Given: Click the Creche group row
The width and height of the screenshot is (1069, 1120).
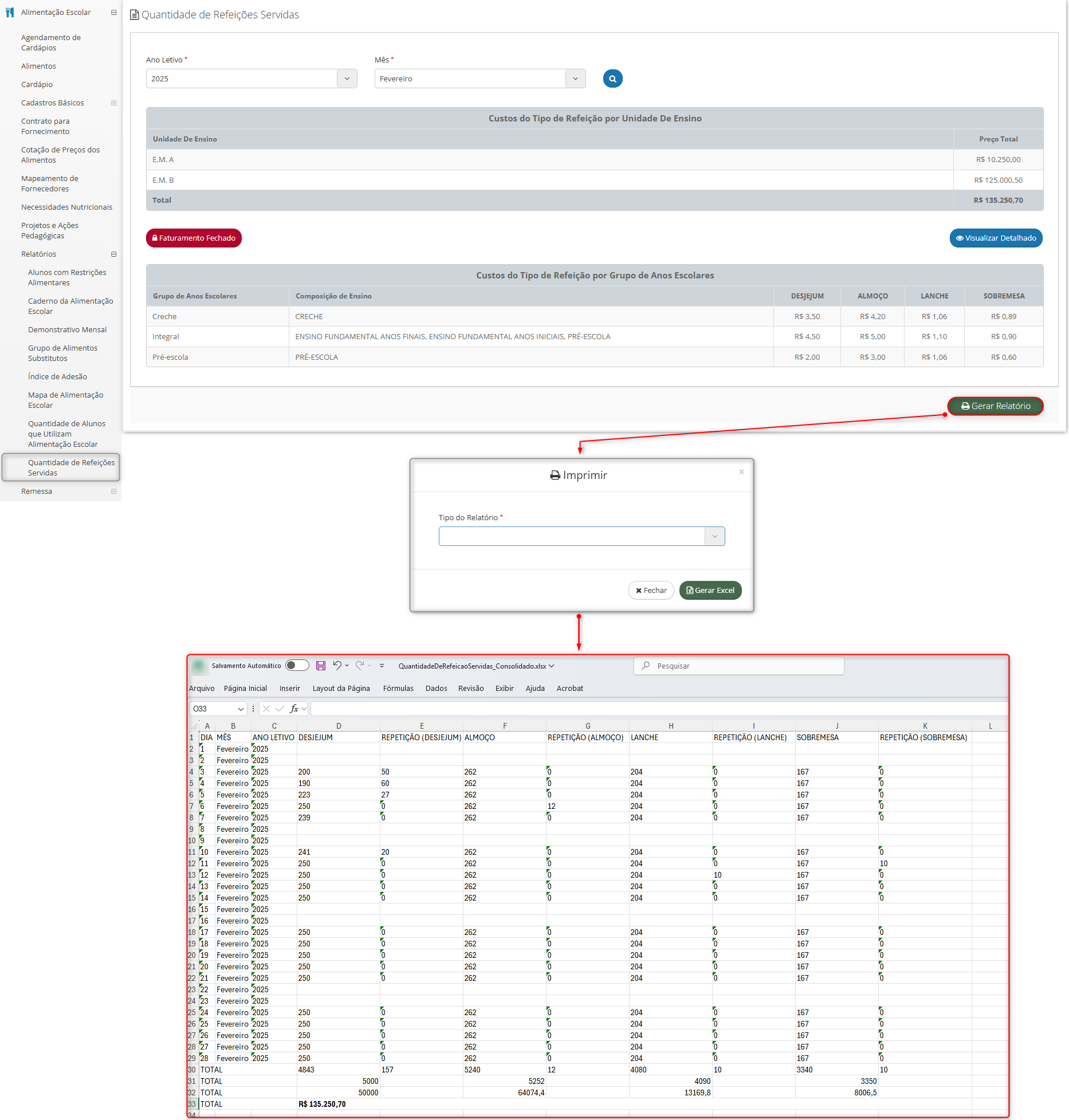Looking at the screenshot, I should 595,316.
